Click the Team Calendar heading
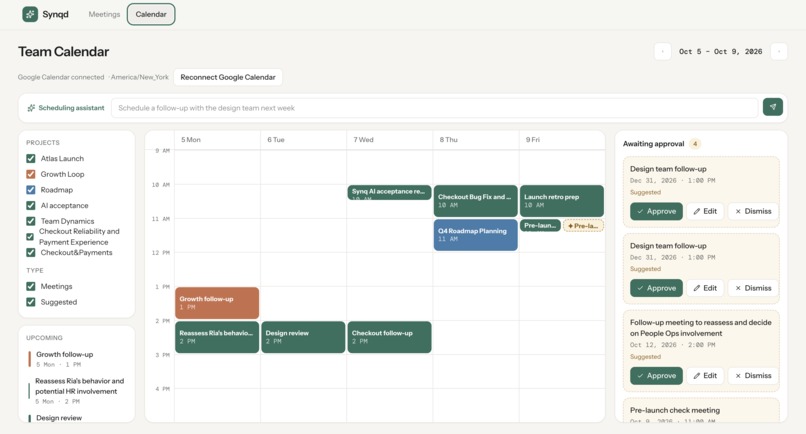Image resolution: width=806 pixels, height=434 pixels. [64, 51]
